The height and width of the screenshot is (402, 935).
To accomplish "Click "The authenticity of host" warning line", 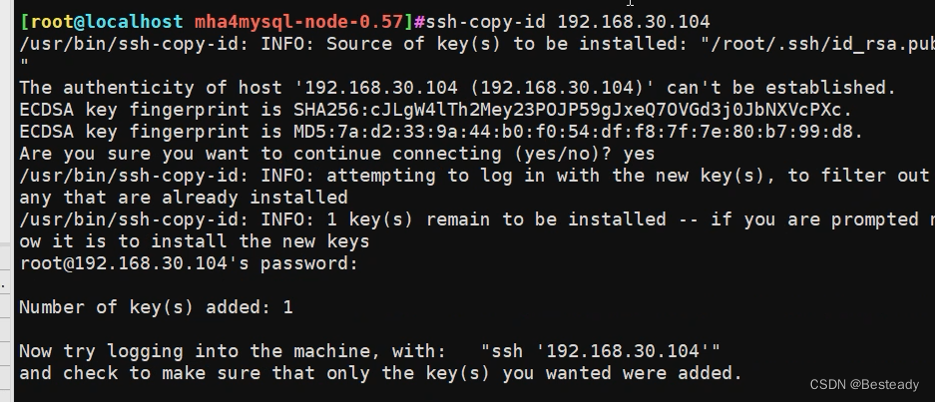I will tap(457, 87).
